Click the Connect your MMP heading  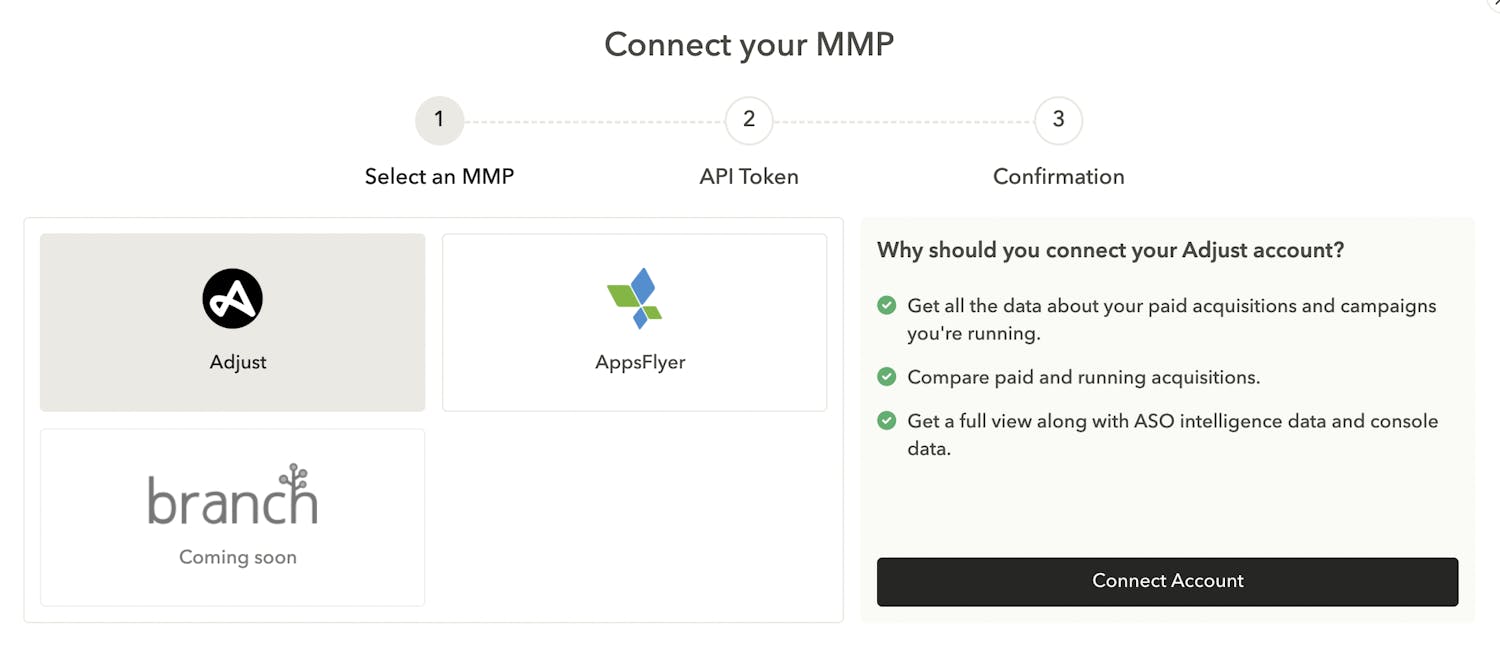(x=749, y=44)
